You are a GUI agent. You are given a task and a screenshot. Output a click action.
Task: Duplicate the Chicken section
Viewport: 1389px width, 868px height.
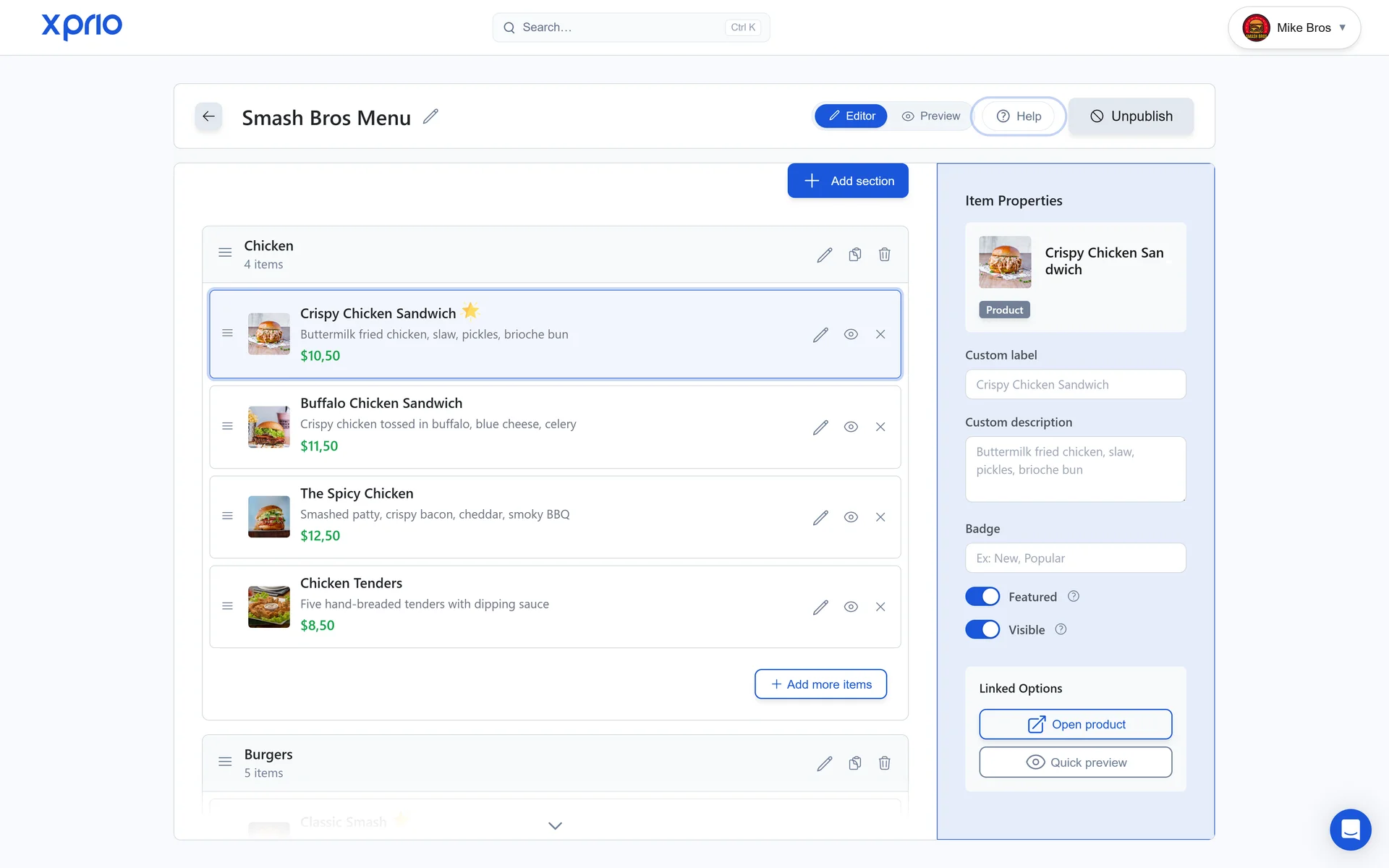pyautogui.click(x=855, y=255)
